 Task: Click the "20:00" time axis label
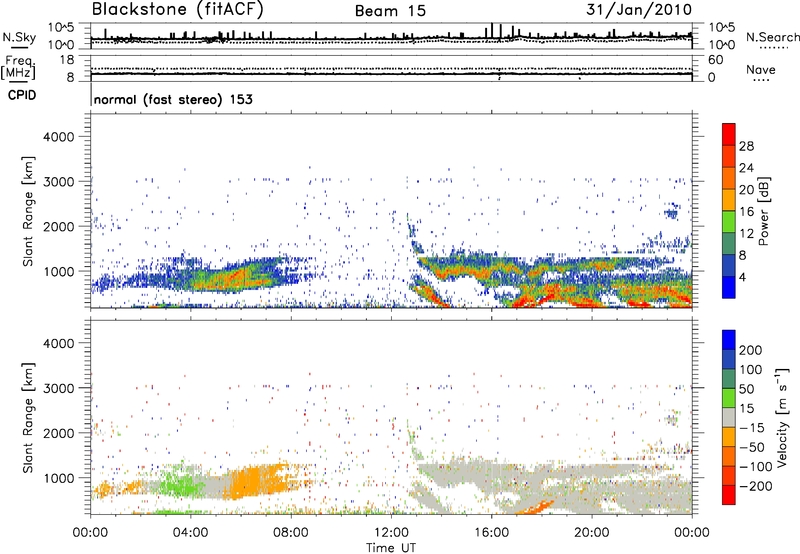[591, 533]
